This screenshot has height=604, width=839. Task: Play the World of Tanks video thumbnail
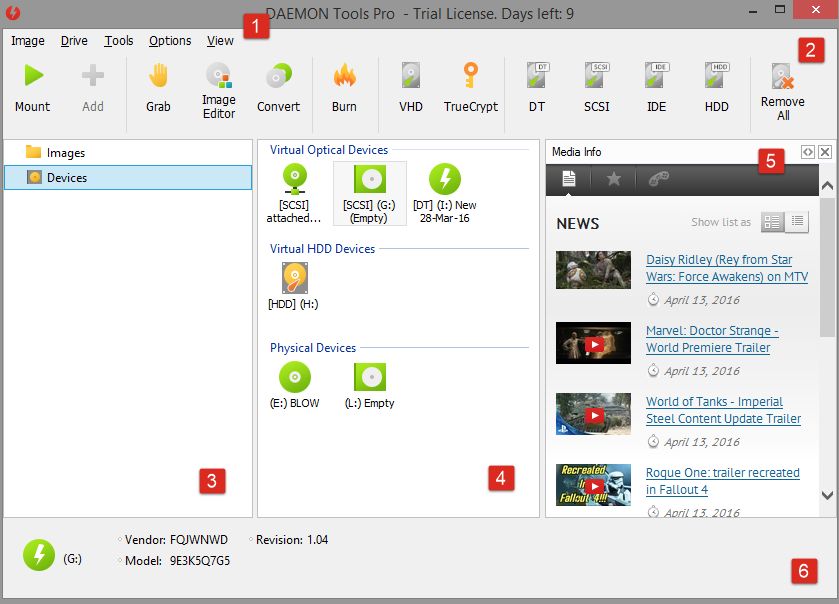[x=593, y=414]
